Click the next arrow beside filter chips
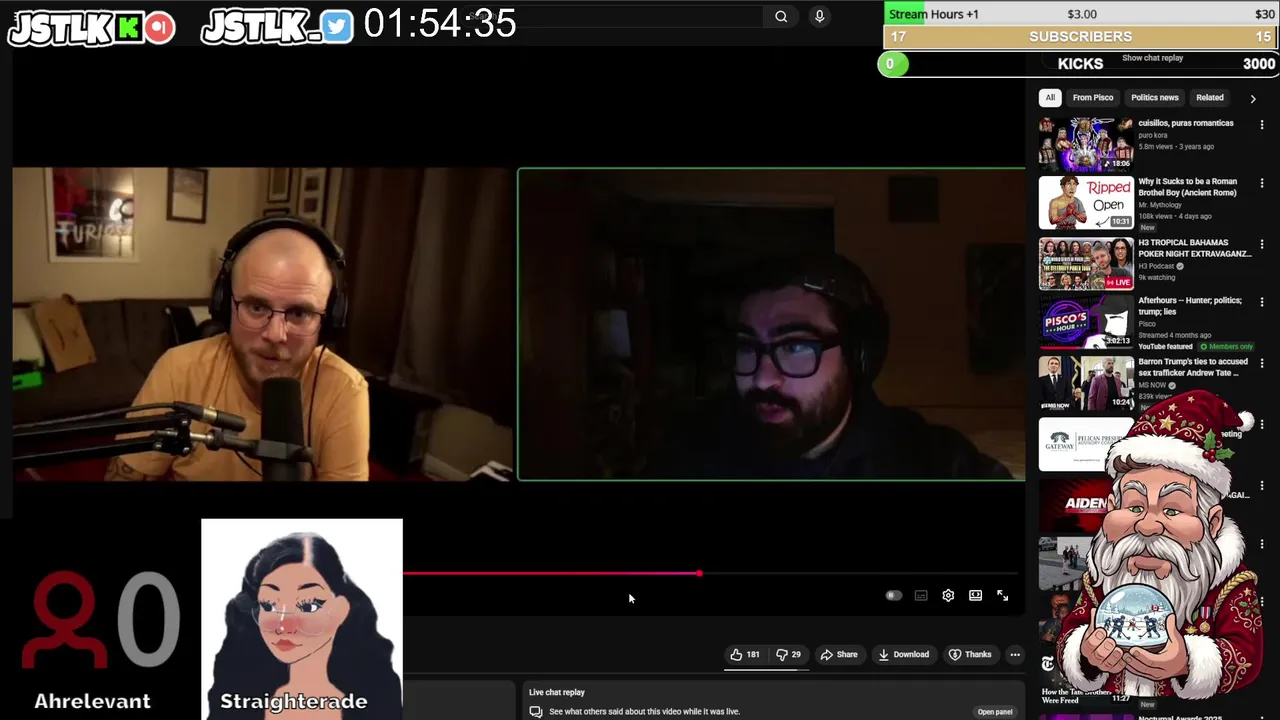Viewport: 1280px width, 720px height. coord(1252,99)
